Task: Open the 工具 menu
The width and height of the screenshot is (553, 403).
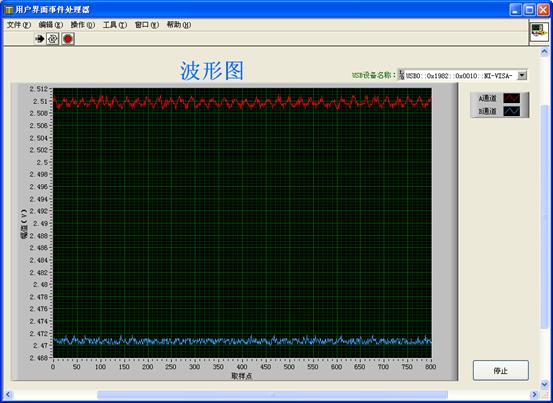Action: coord(115,25)
